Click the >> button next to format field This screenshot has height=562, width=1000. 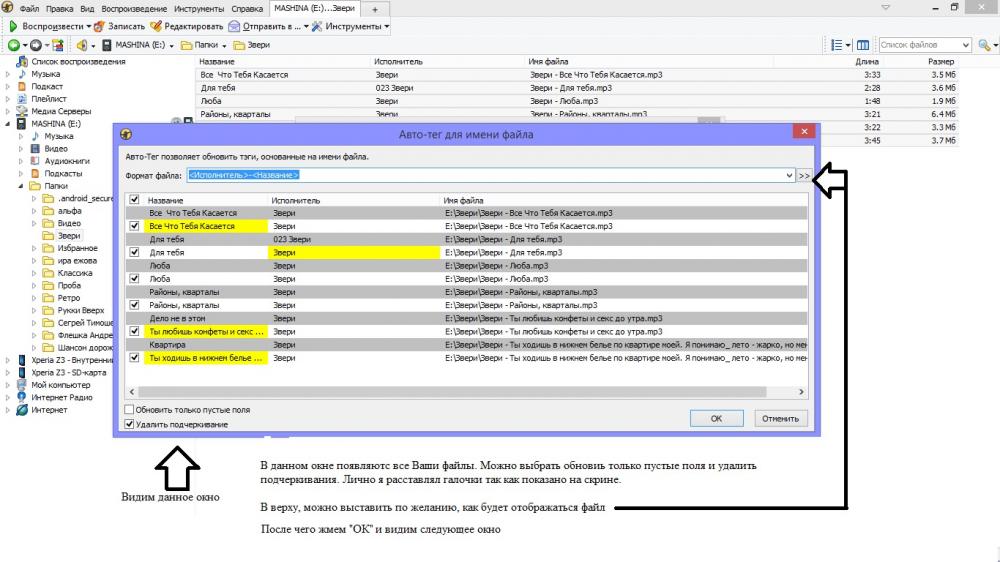click(804, 175)
